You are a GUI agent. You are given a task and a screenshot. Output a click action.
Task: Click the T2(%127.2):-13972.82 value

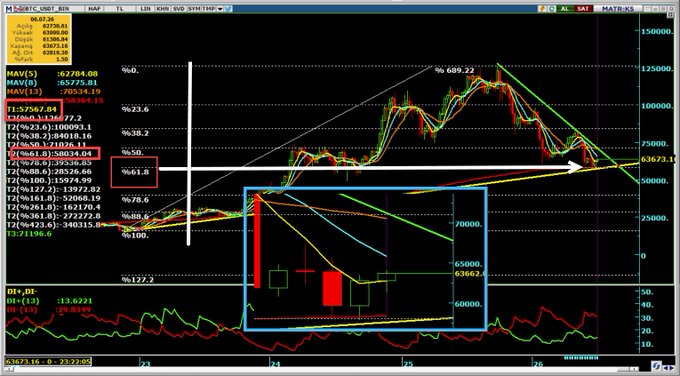(x=53, y=189)
